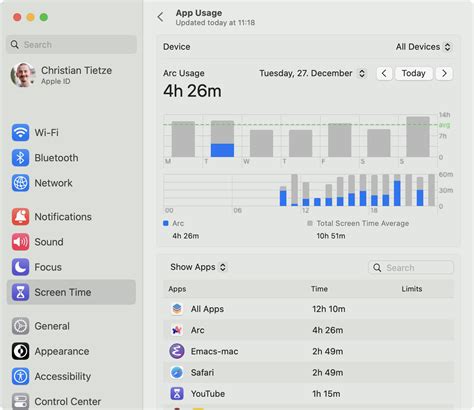Open General label in sidebar
This screenshot has height=410, width=474.
[x=52, y=326]
